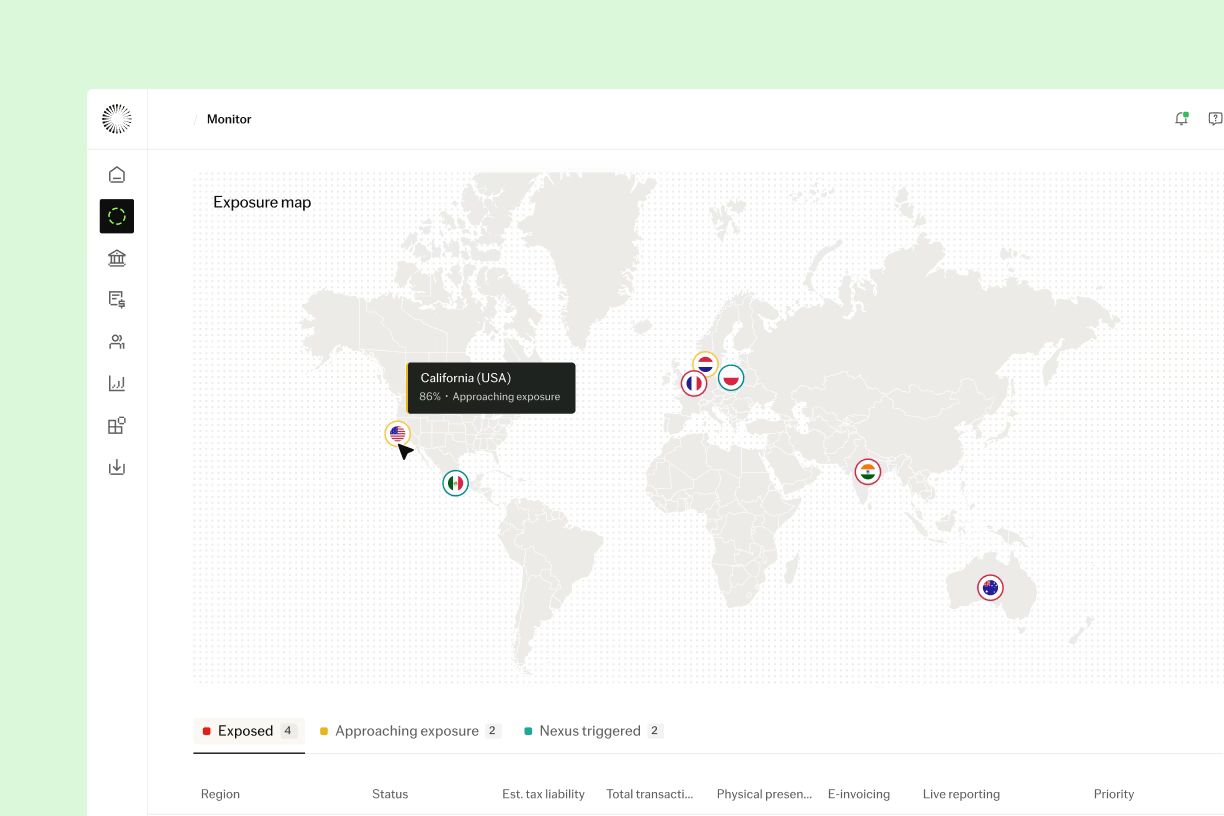Select the France flag marker on map

[694, 383]
